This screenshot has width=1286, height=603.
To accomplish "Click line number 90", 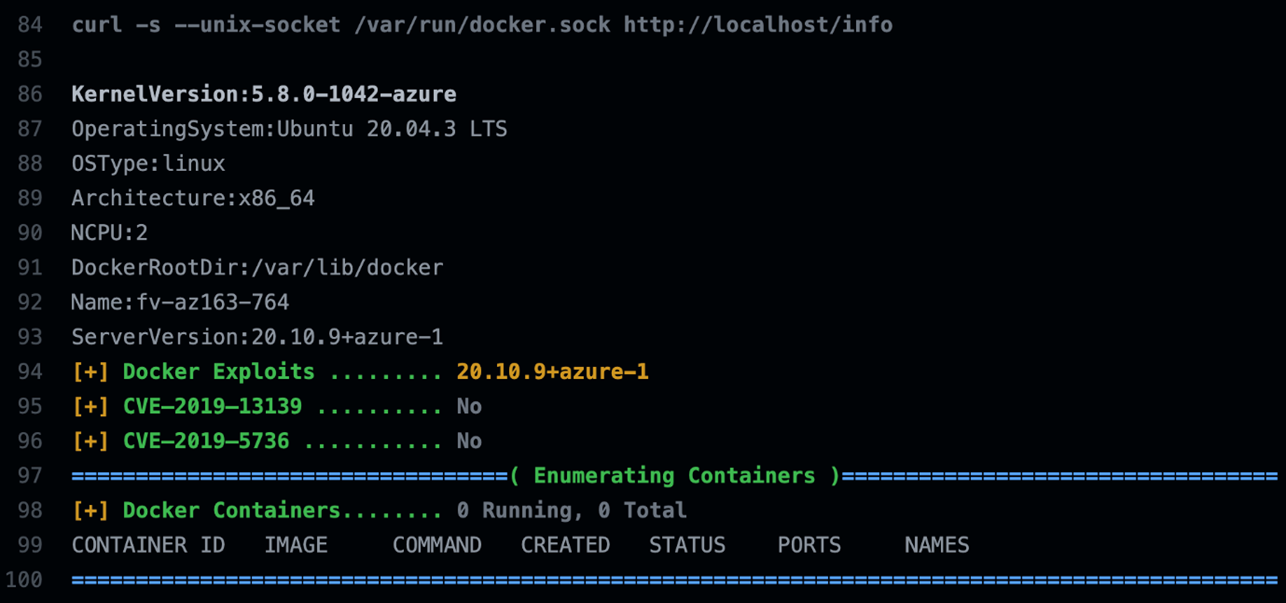I will tap(30, 233).
